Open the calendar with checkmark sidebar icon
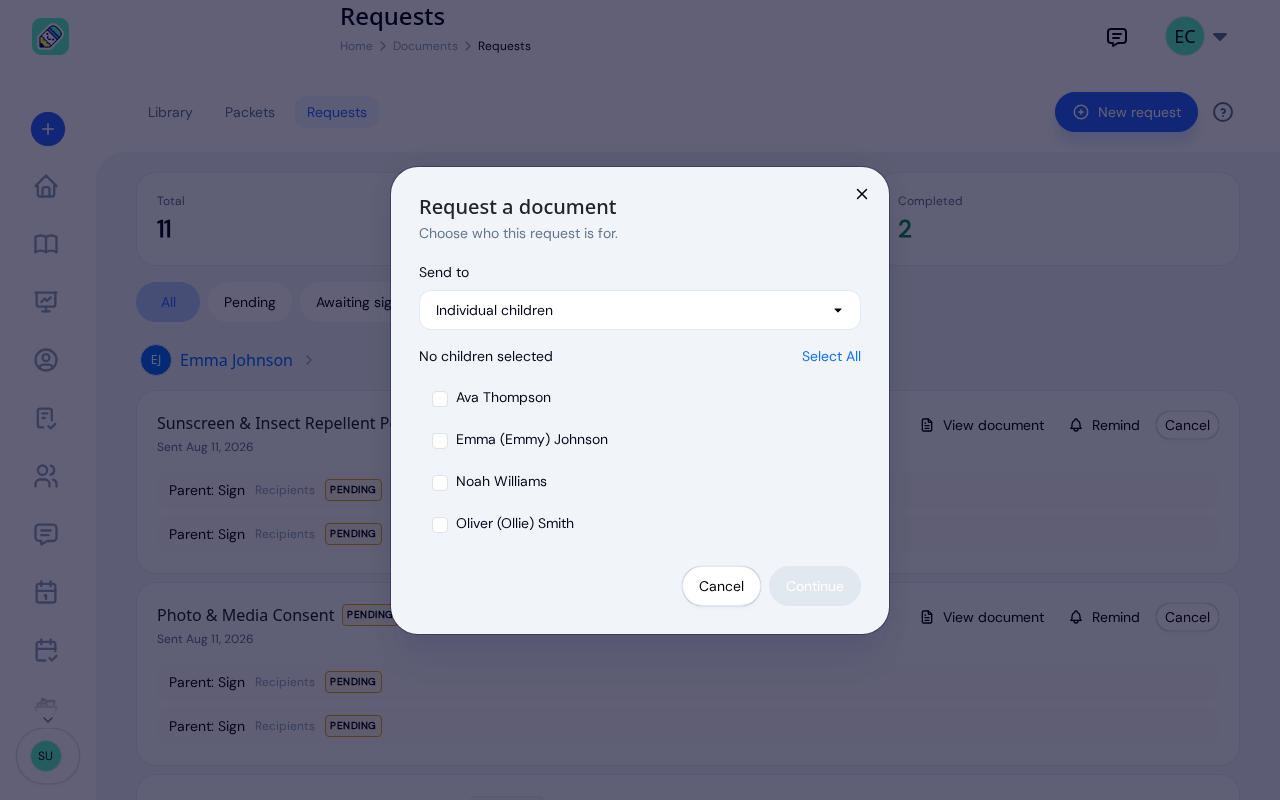Image resolution: width=1280 pixels, height=800 pixels. (46, 650)
